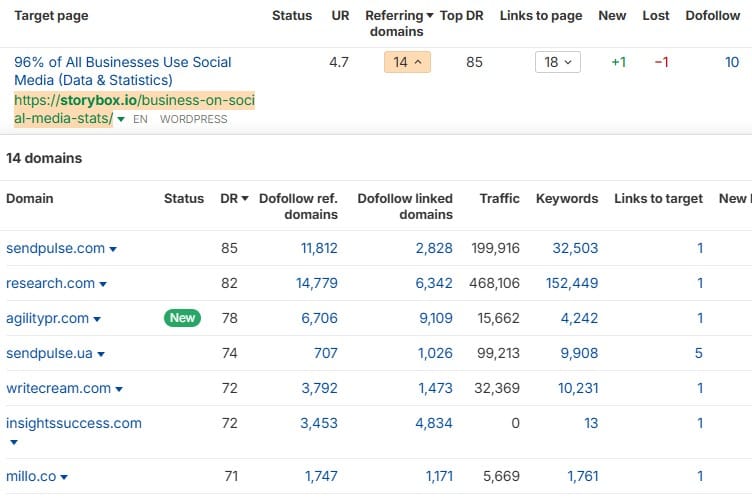Open the research.com domain link

(50, 284)
